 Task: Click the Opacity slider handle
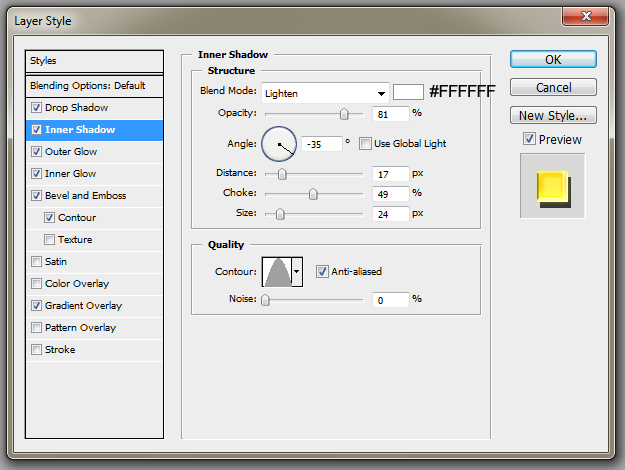coord(344,114)
